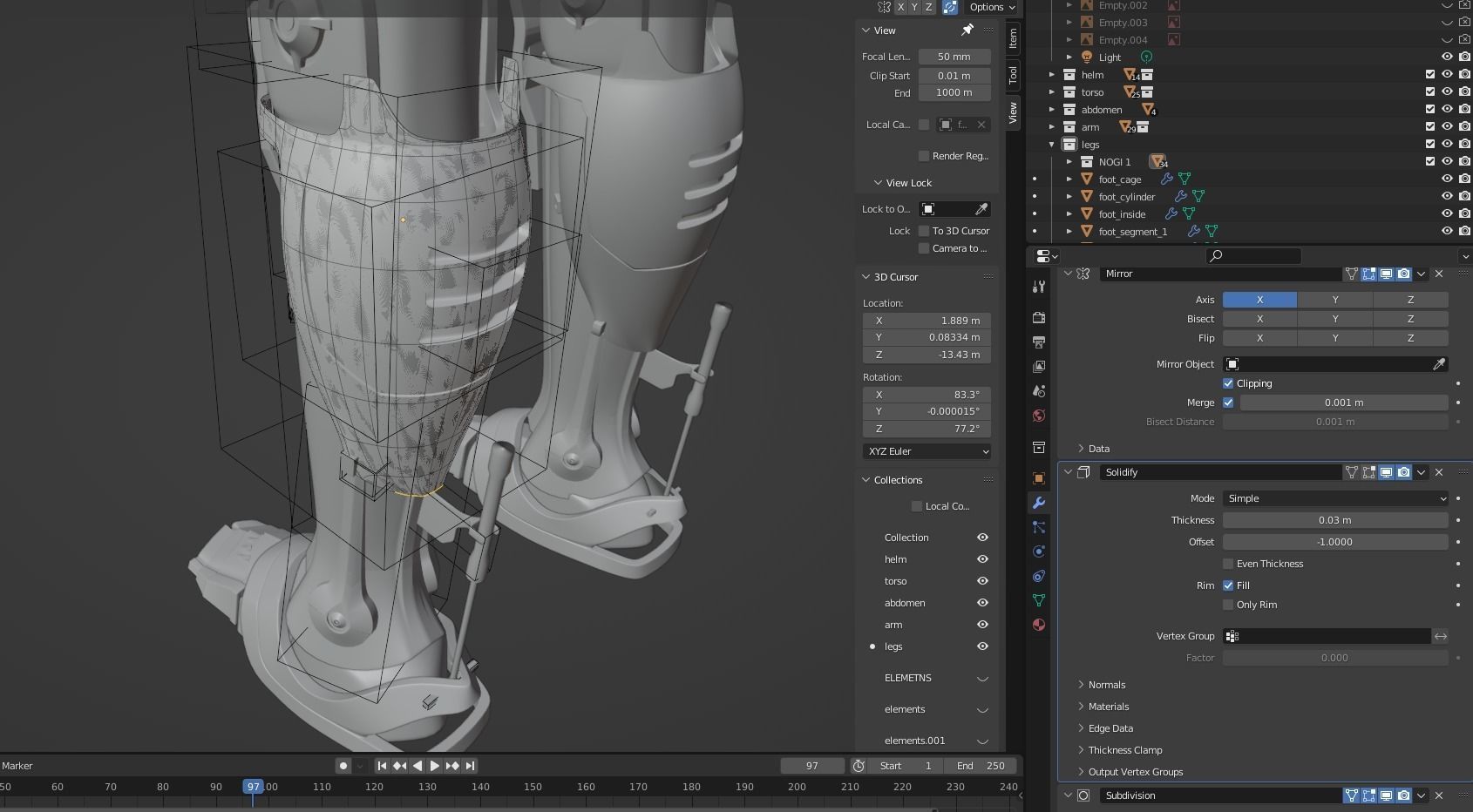The image size is (1473, 812).
Task: Open the Output properties tab icon
Action: [1038, 342]
